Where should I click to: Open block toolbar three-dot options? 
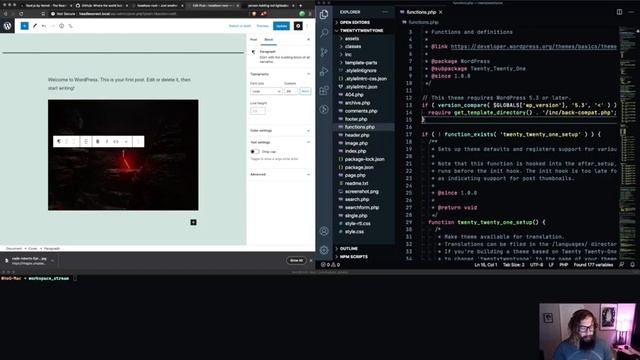pos(138,141)
